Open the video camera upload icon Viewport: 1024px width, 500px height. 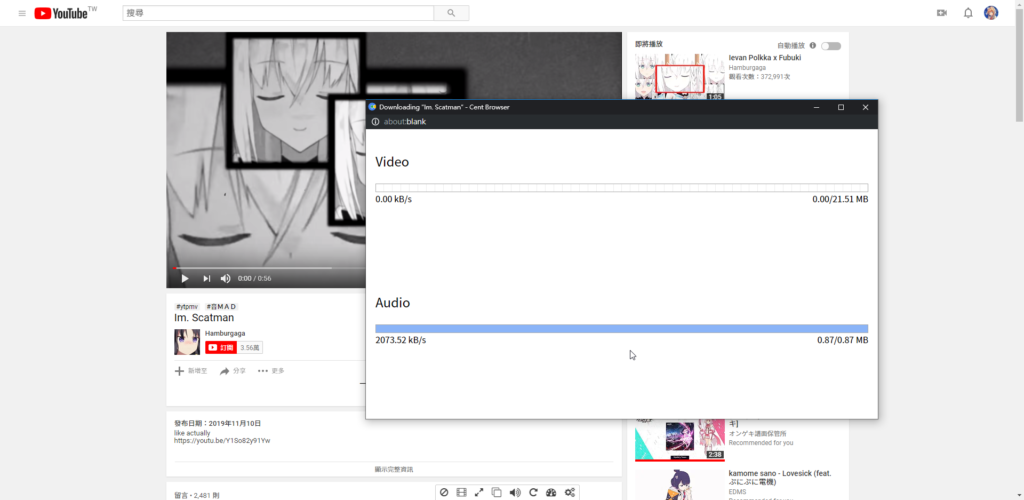(x=941, y=13)
